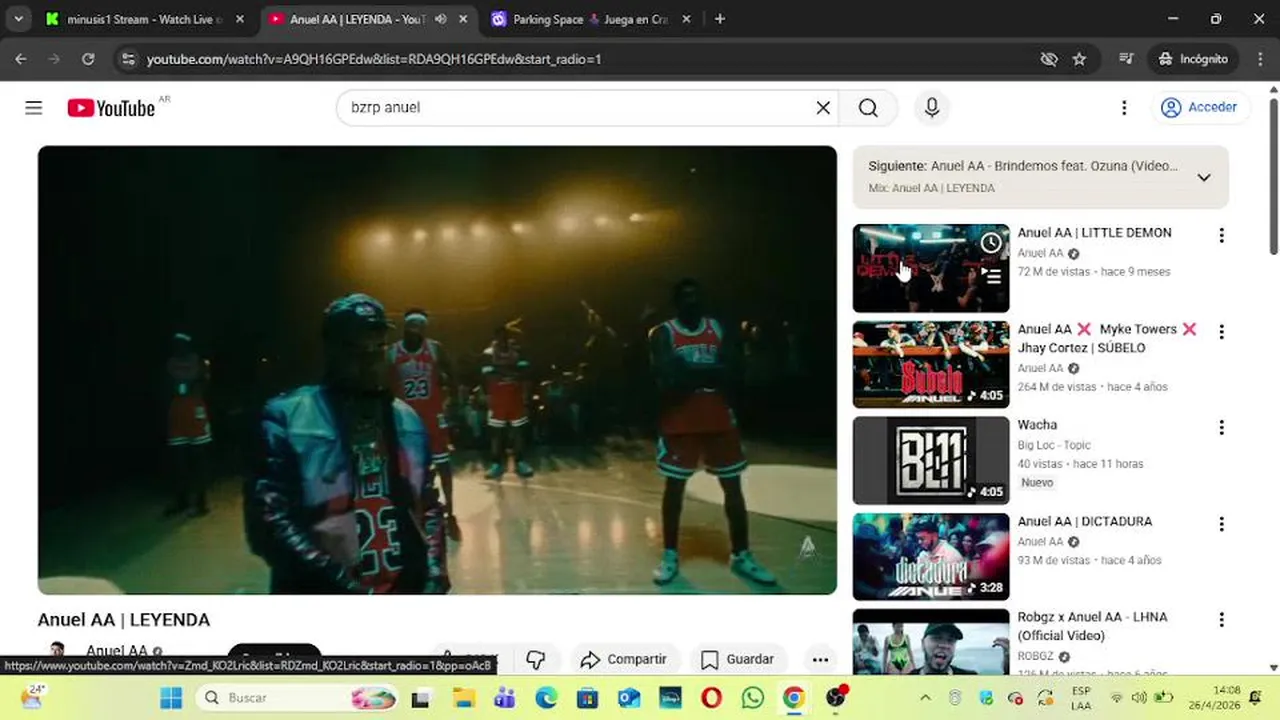Open SÚBELO video thumbnail

931,364
